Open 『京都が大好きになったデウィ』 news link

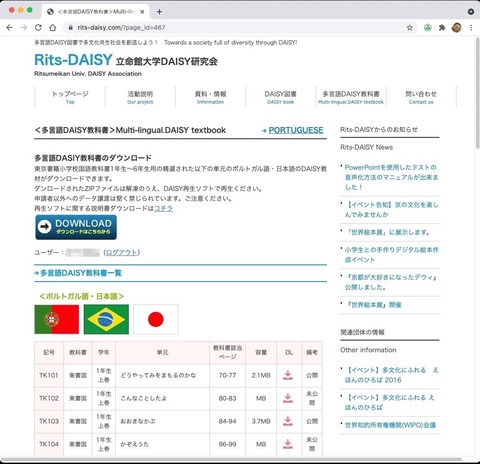click(391, 282)
